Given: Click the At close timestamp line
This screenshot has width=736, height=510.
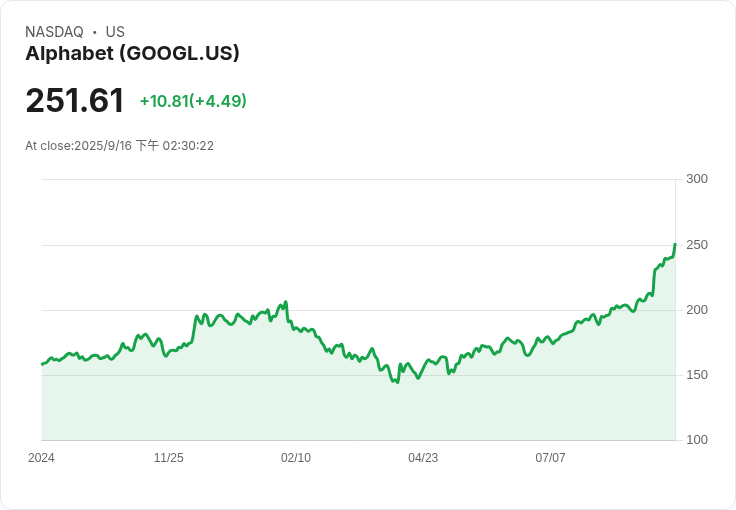Looking at the screenshot, I should coord(119,145).
